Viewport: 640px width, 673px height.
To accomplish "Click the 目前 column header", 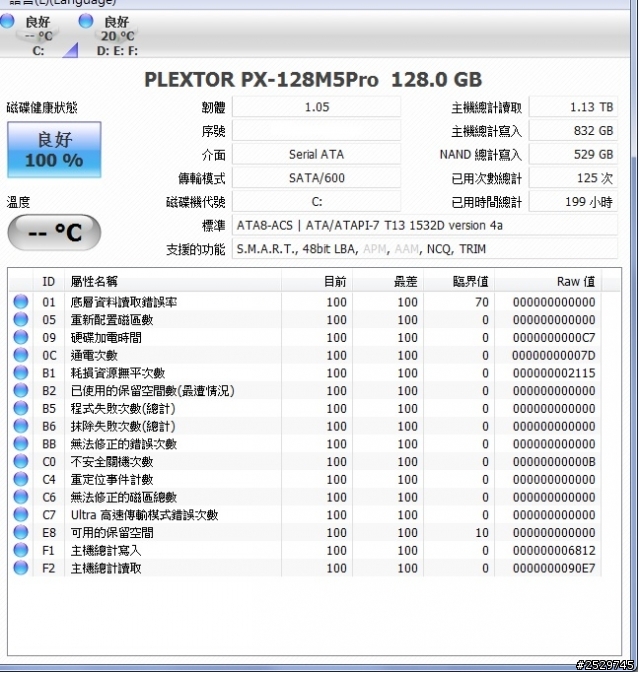I will 317,282.
